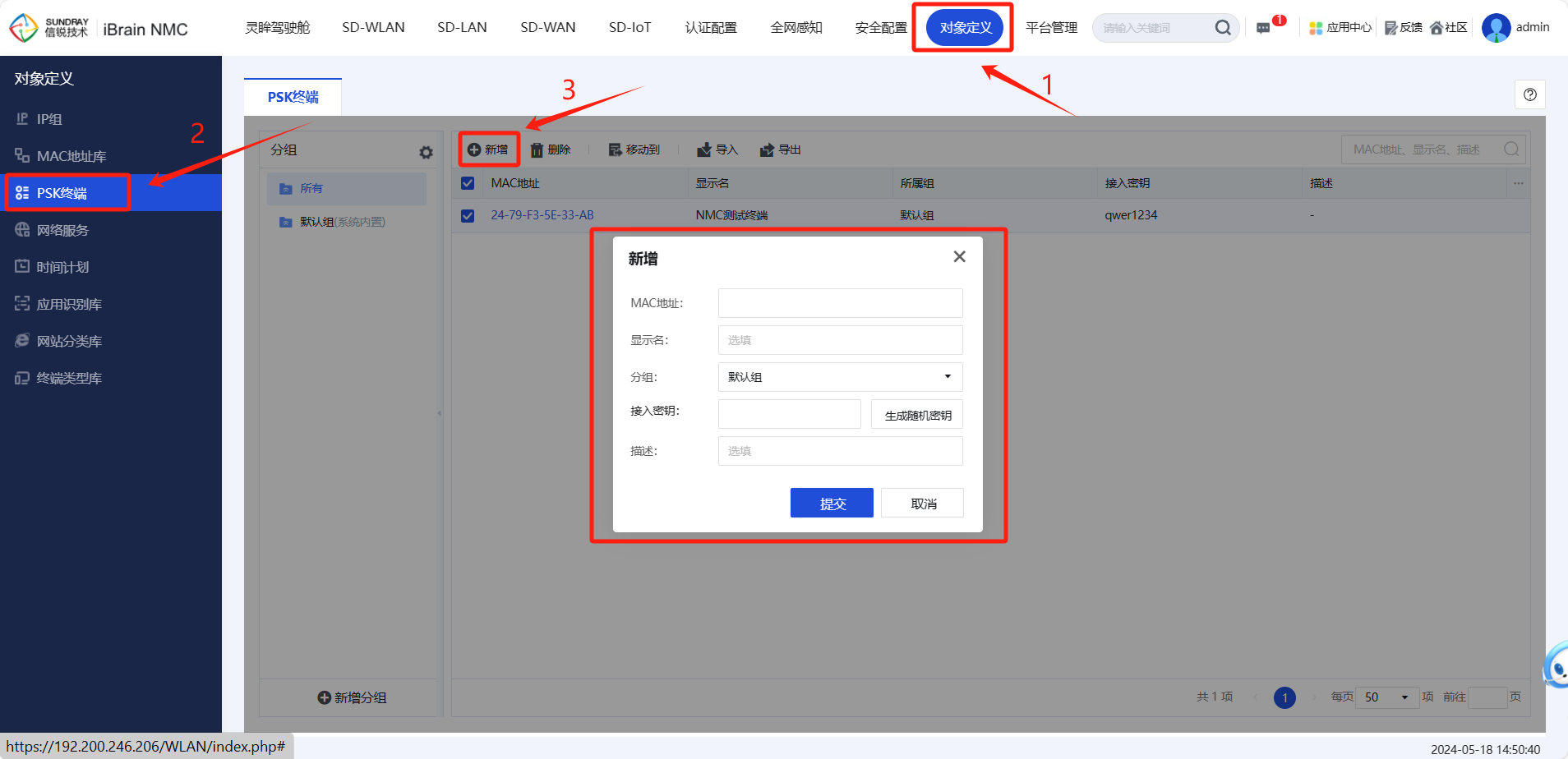
Task: Close the 新增 dialog with X
Action: [x=959, y=257]
